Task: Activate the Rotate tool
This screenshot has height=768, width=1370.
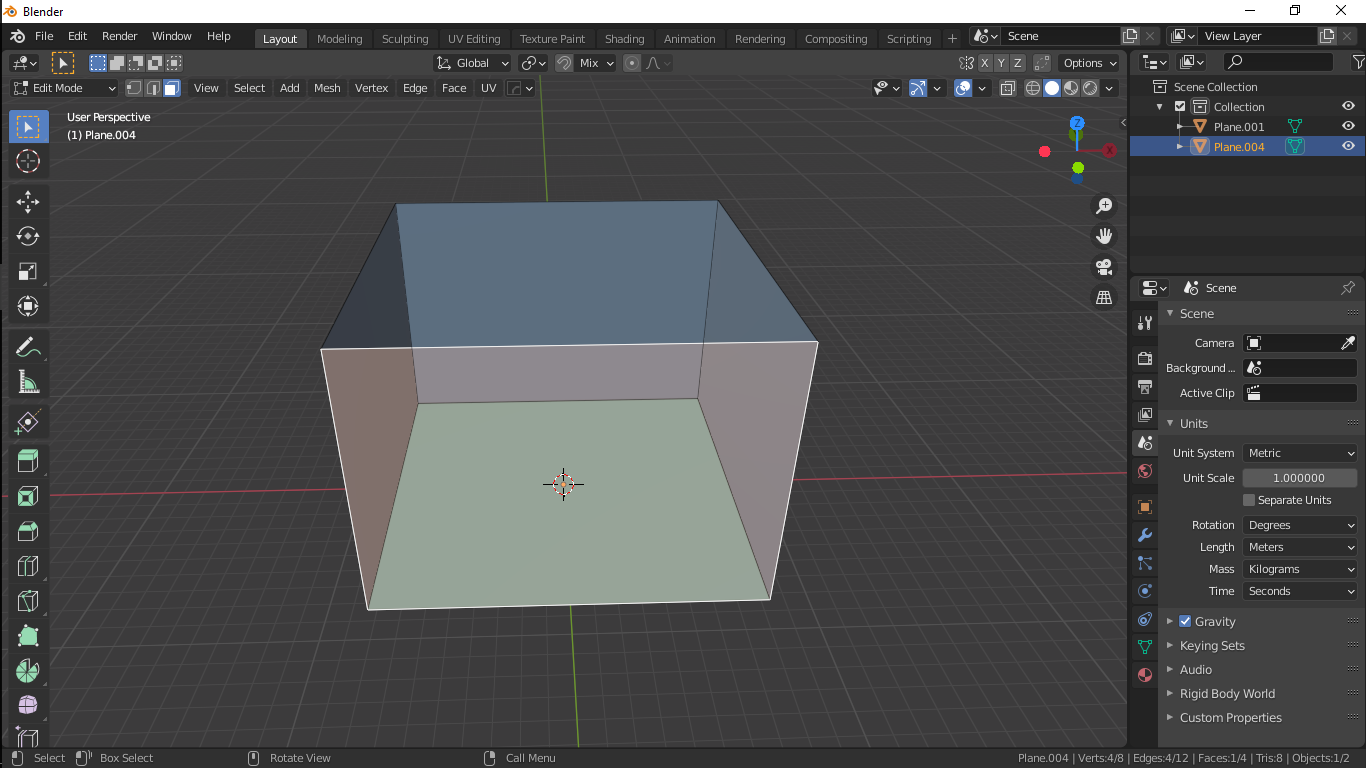Action: (28, 237)
